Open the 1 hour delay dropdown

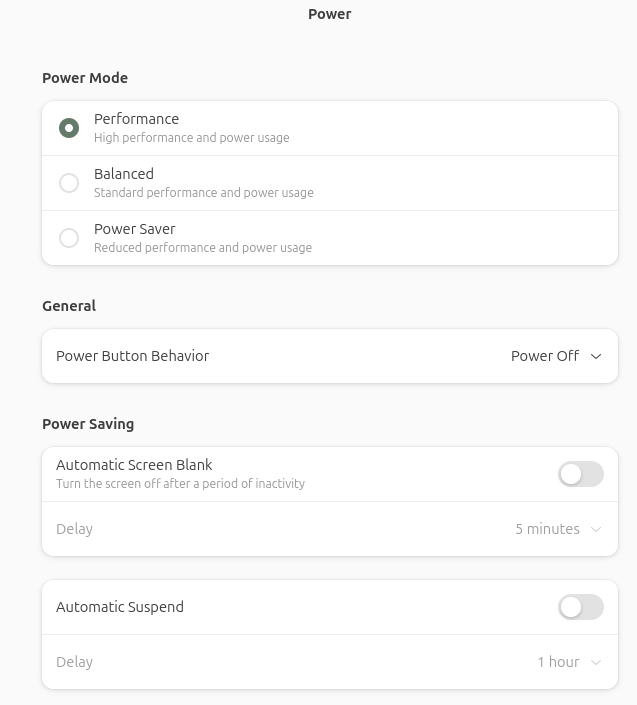pos(558,662)
